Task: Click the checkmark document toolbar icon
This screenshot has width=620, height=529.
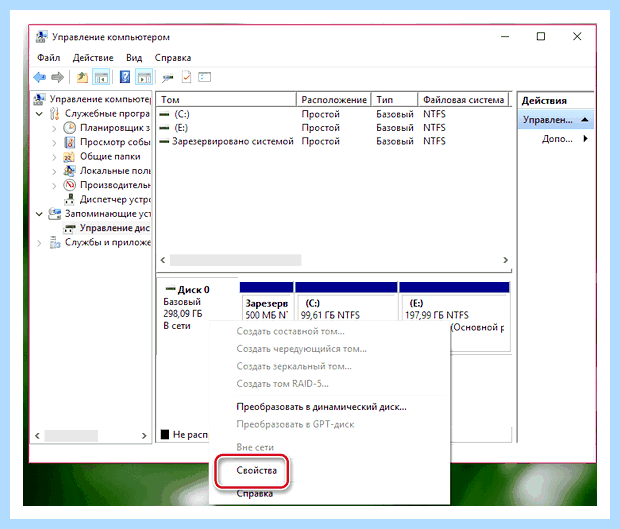Action: coord(186,77)
